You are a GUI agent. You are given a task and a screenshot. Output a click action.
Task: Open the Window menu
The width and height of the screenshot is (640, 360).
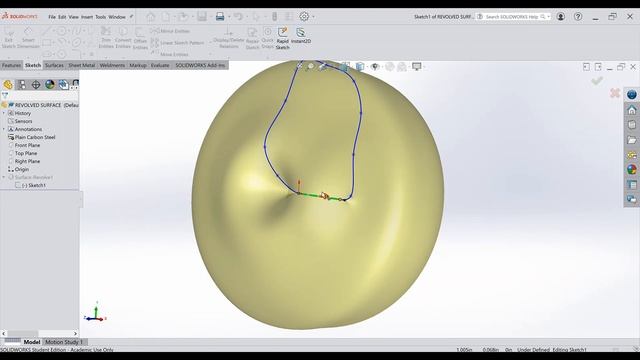(117, 17)
